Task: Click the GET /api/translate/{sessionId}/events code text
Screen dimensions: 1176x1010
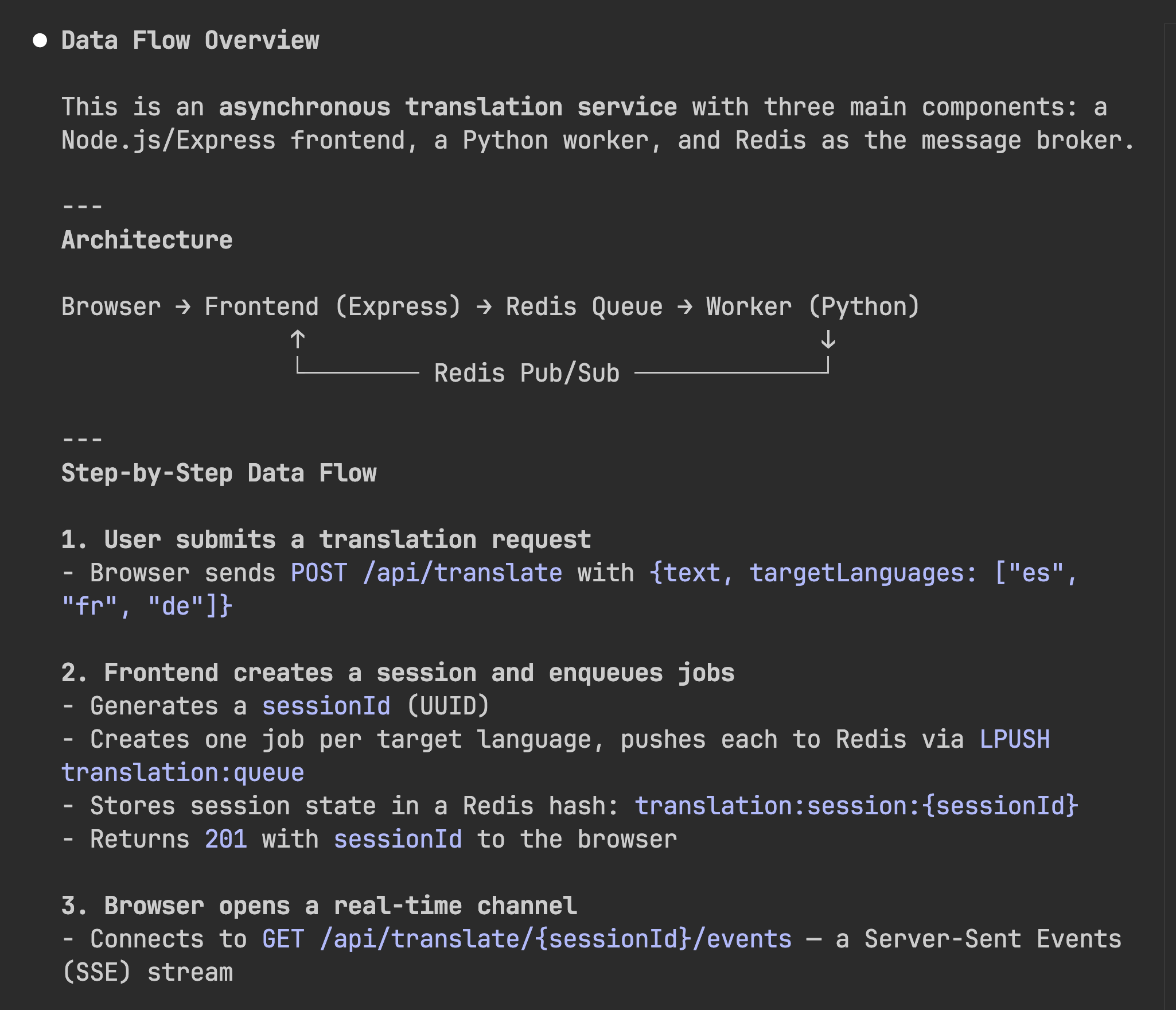Action: (526, 939)
